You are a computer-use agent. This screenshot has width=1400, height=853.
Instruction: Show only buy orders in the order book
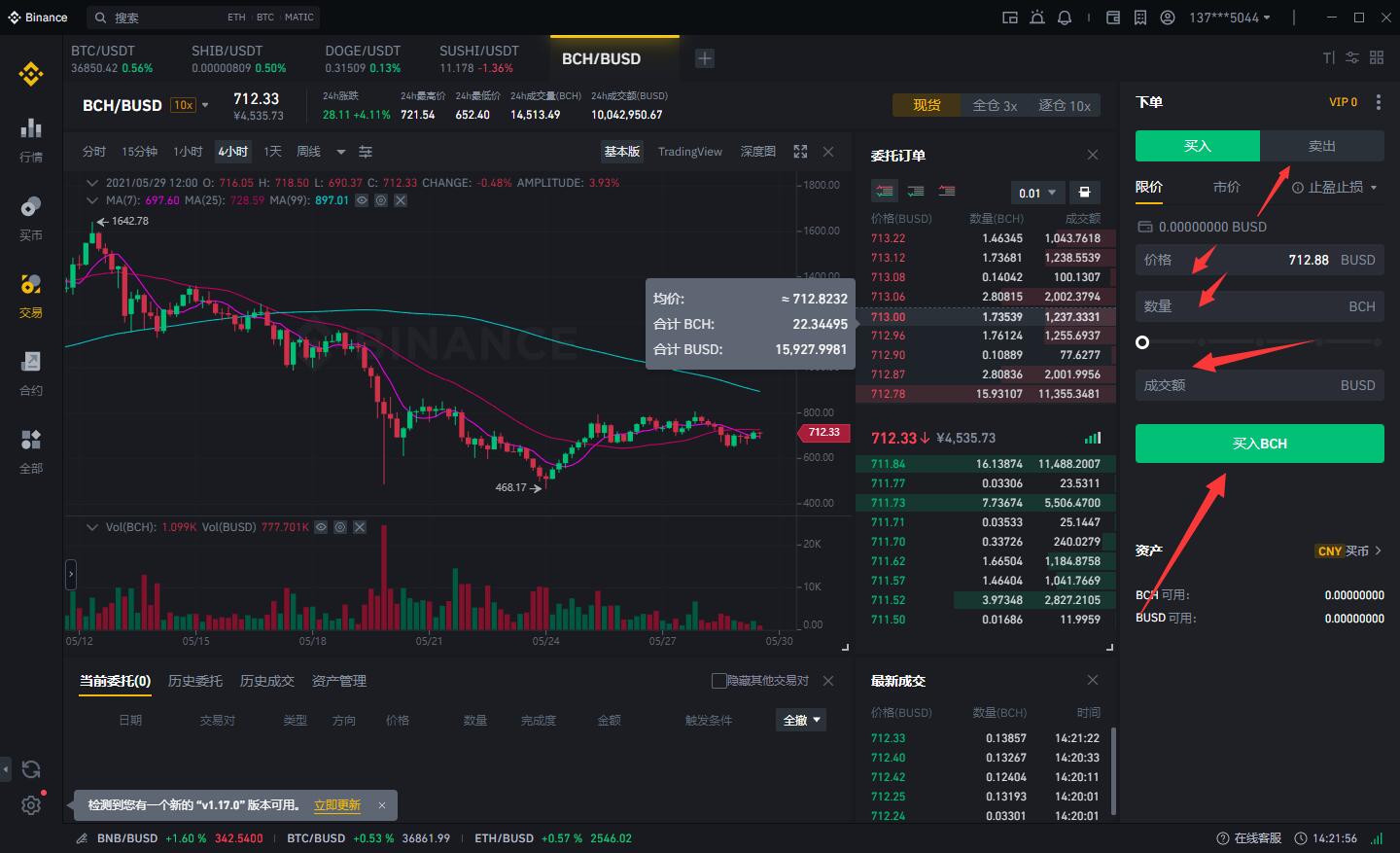pos(916,192)
